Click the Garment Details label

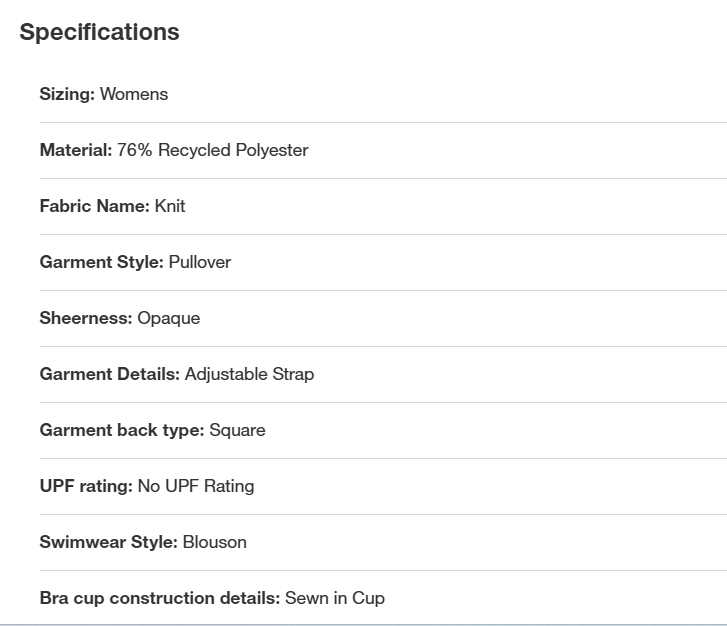(x=109, y=374)
